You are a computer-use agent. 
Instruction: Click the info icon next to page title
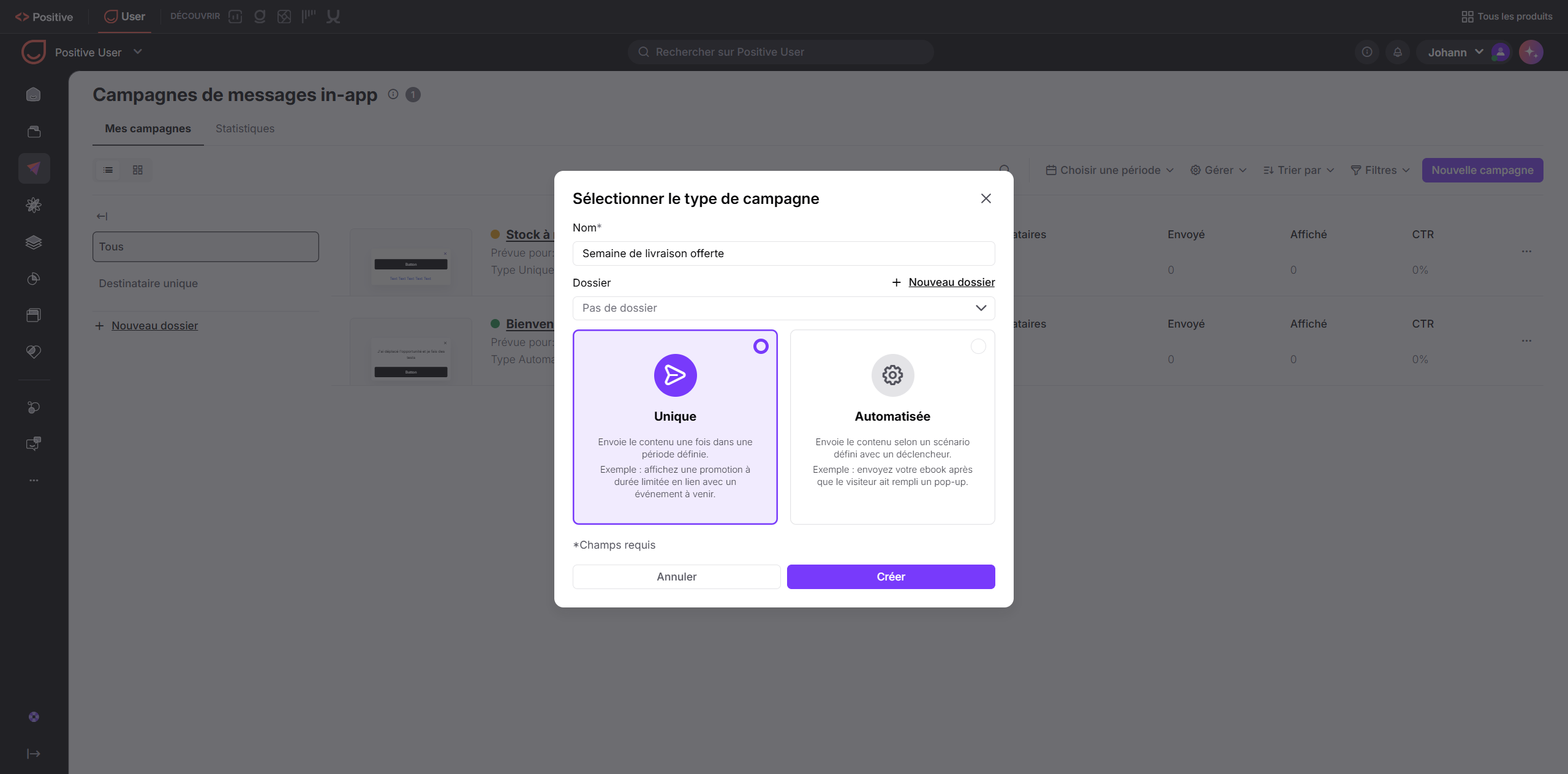393,94
